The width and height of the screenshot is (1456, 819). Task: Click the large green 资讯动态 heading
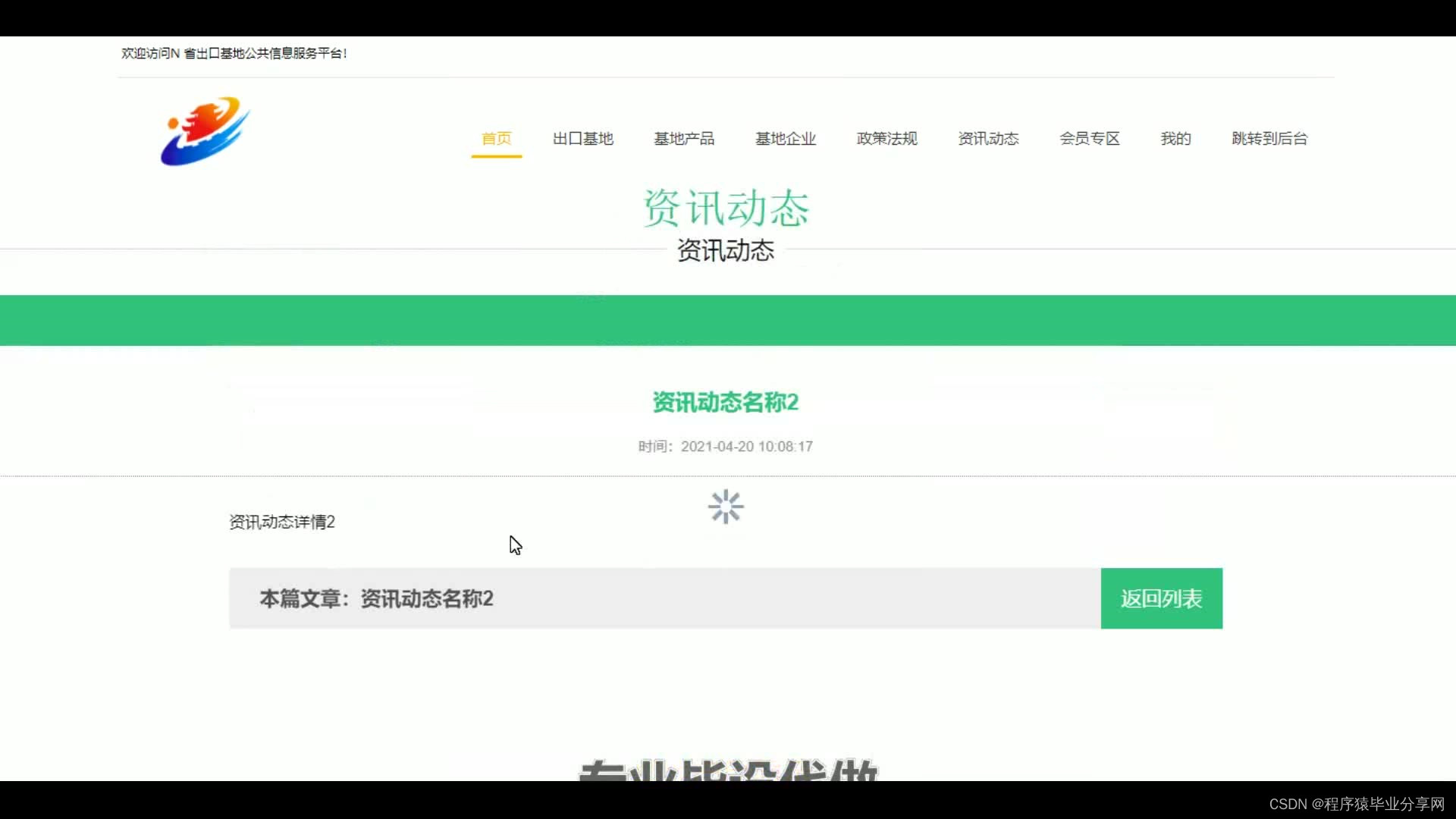pyautogui.click(x=726, y=208)
